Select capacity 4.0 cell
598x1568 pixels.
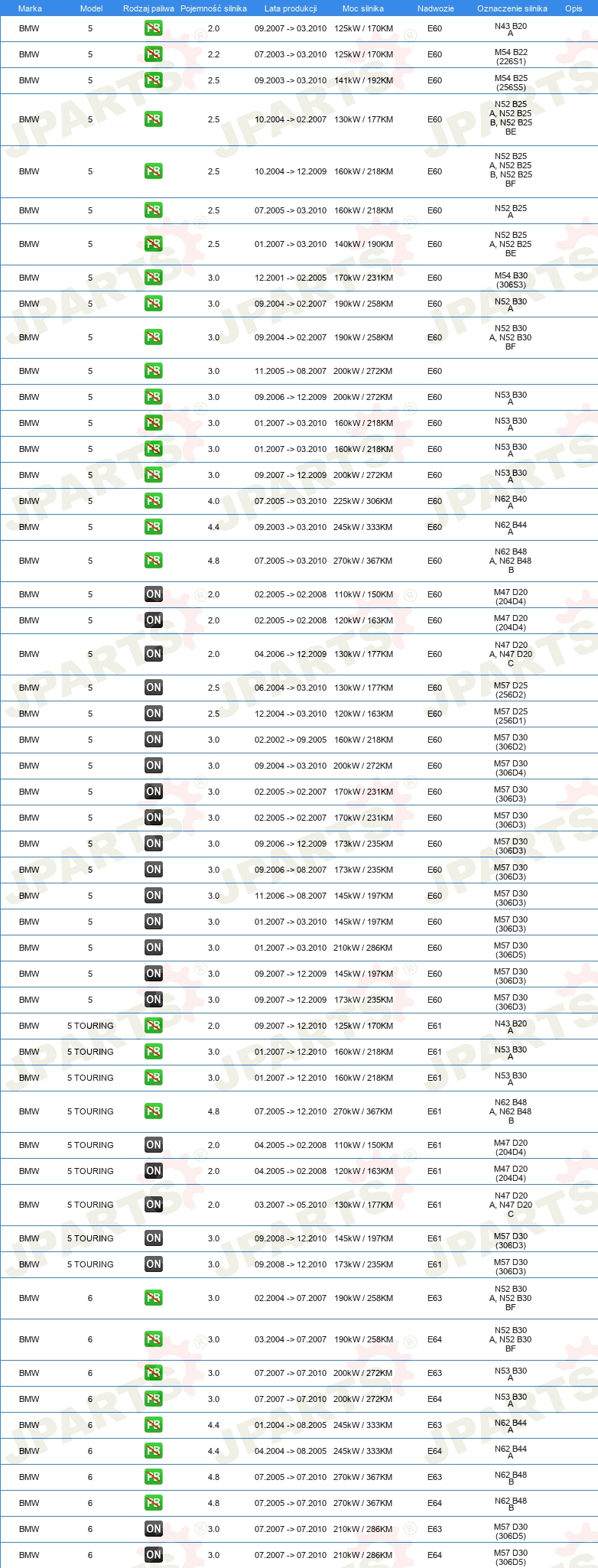coord(213,502)
